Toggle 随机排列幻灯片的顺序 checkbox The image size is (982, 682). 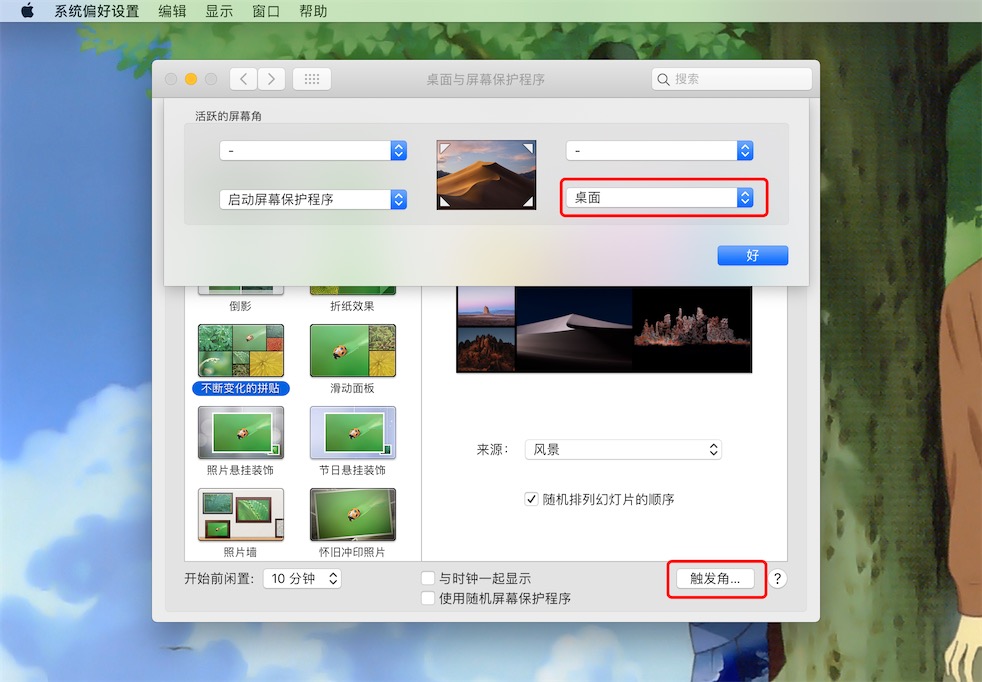point(531,499)
